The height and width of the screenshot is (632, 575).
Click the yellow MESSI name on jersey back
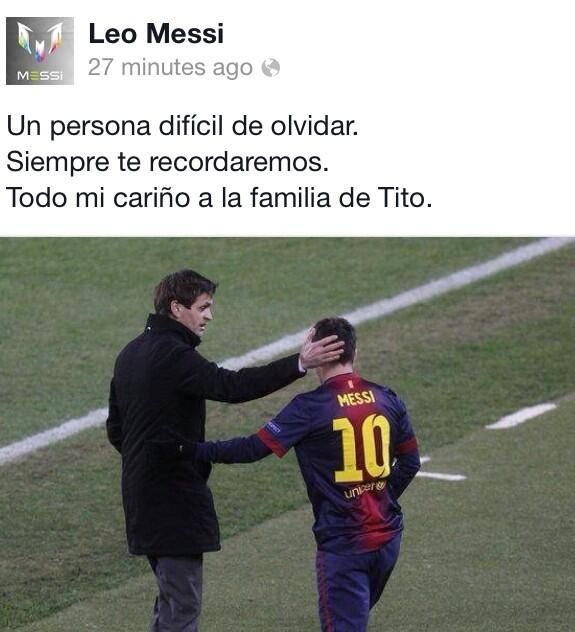356,399
